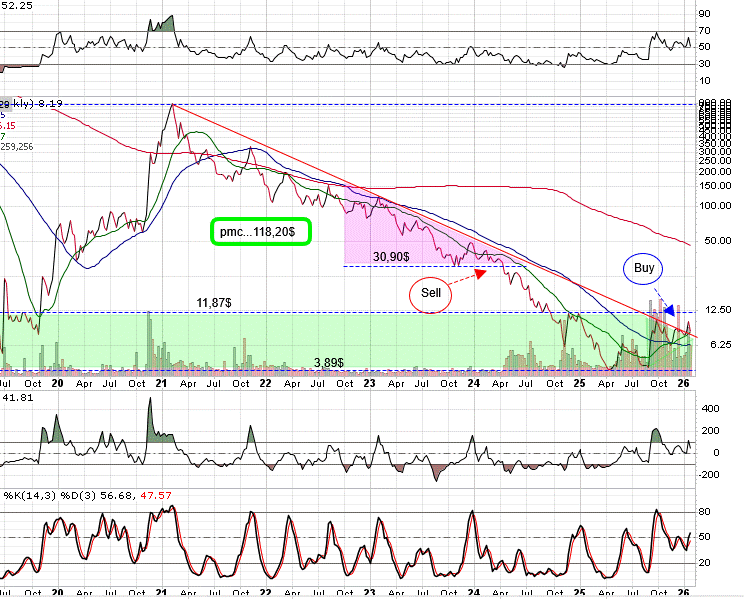Click the CCI value 41.81 readout
Viewport: 744px width, 601px height.
pos(16,397)
